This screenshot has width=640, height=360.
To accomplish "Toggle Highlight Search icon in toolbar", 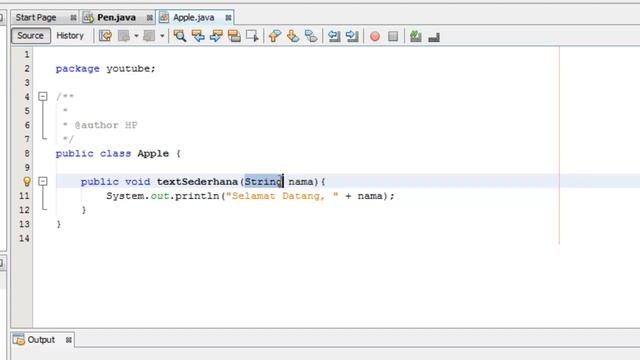I will 234,36.
